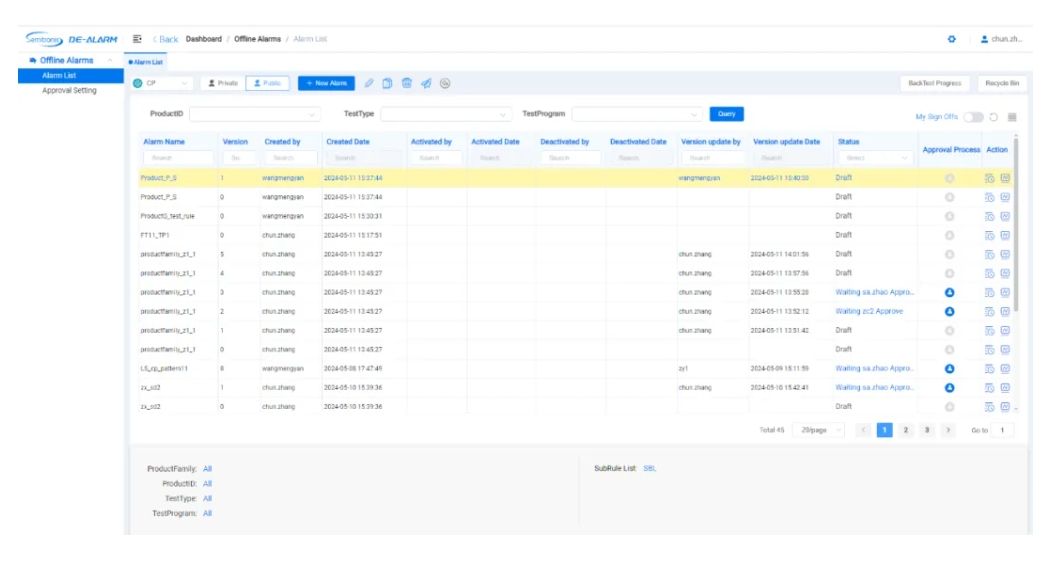Switch to Private alarms view

pyautogui.click(x=223, y=83)
